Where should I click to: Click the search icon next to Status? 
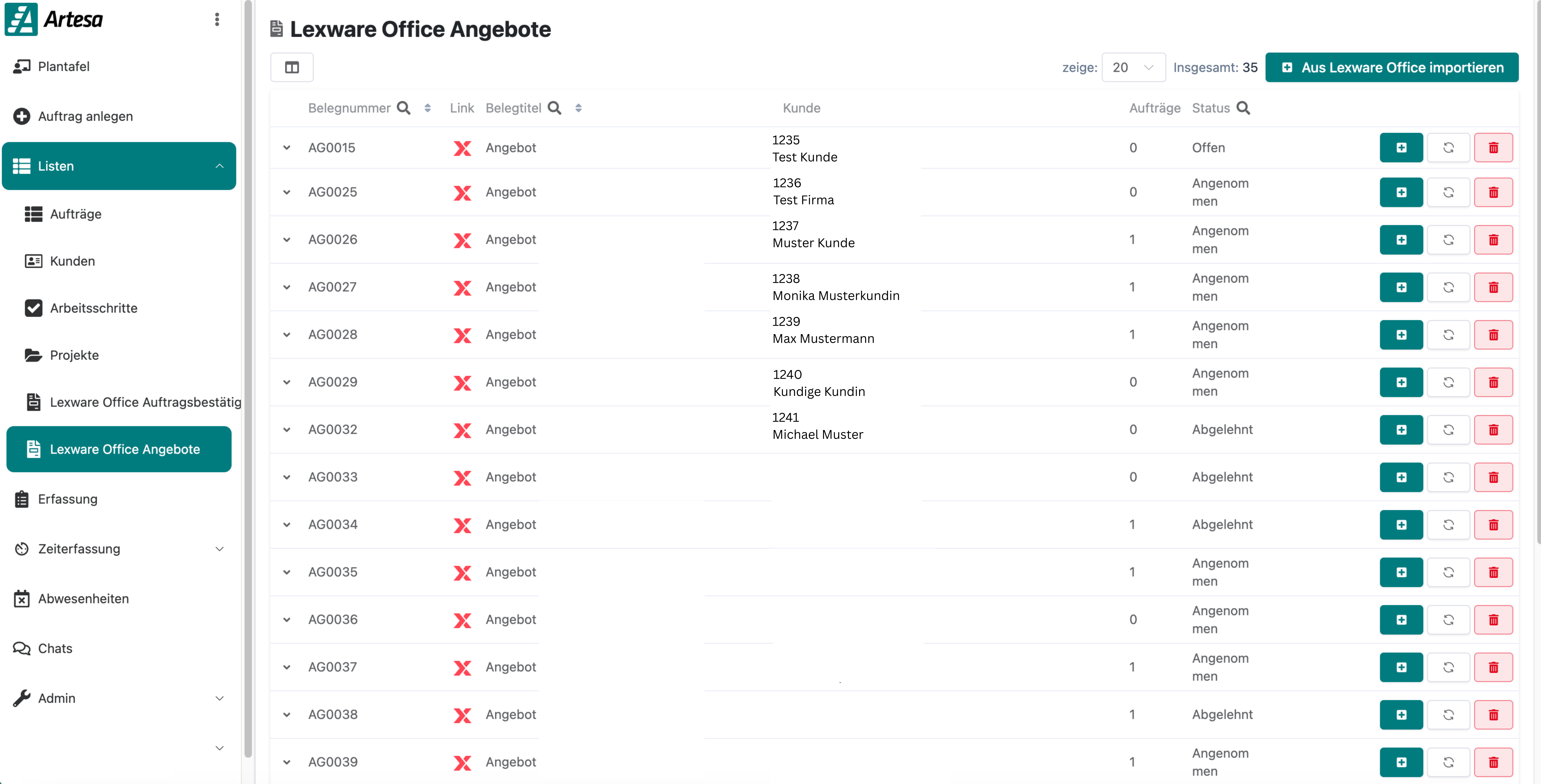[x=1243, y=108]
